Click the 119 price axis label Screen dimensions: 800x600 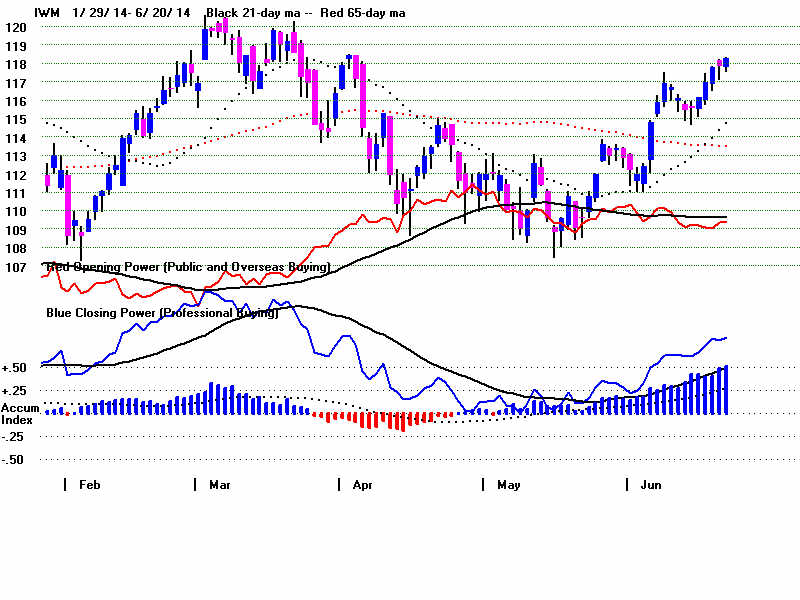point(15,46)
